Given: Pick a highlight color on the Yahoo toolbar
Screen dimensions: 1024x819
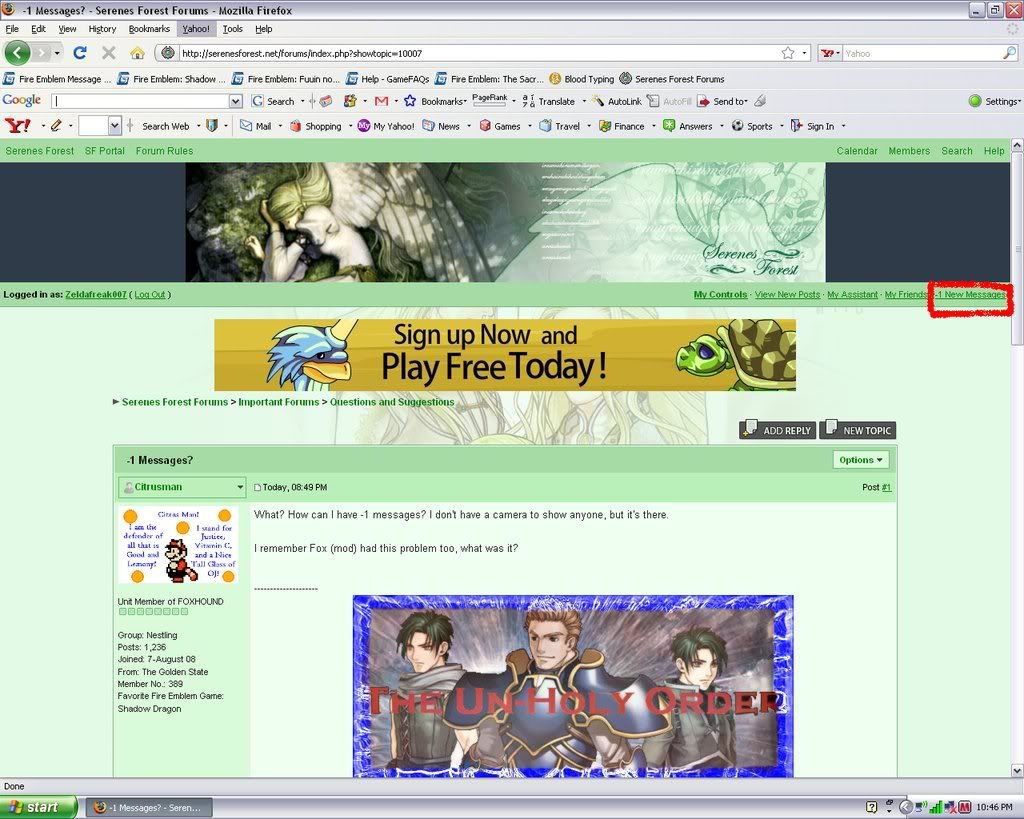Looking at the screenshot, I should (x=96, y=125).
